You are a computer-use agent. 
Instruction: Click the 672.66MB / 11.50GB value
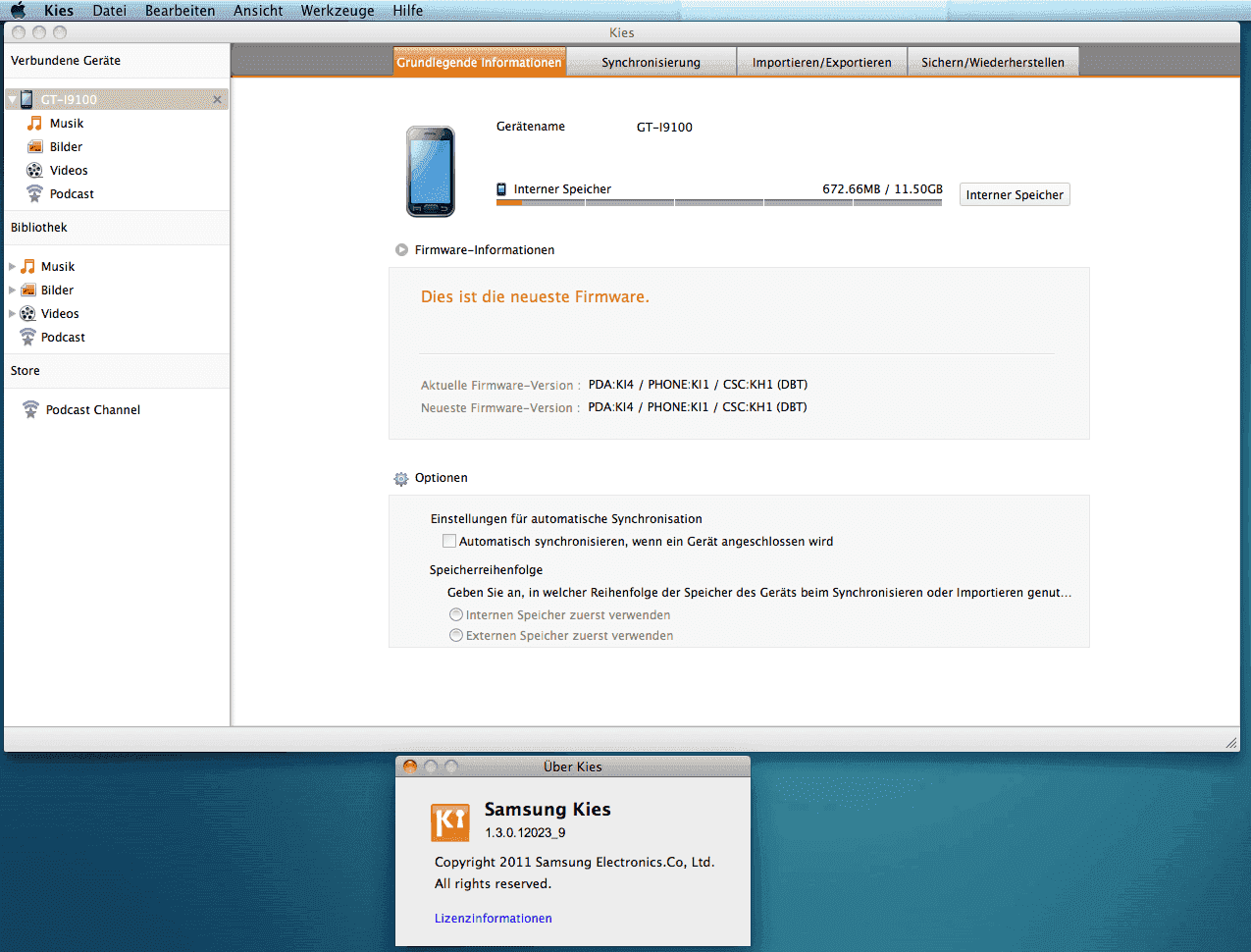pos(882,189)
